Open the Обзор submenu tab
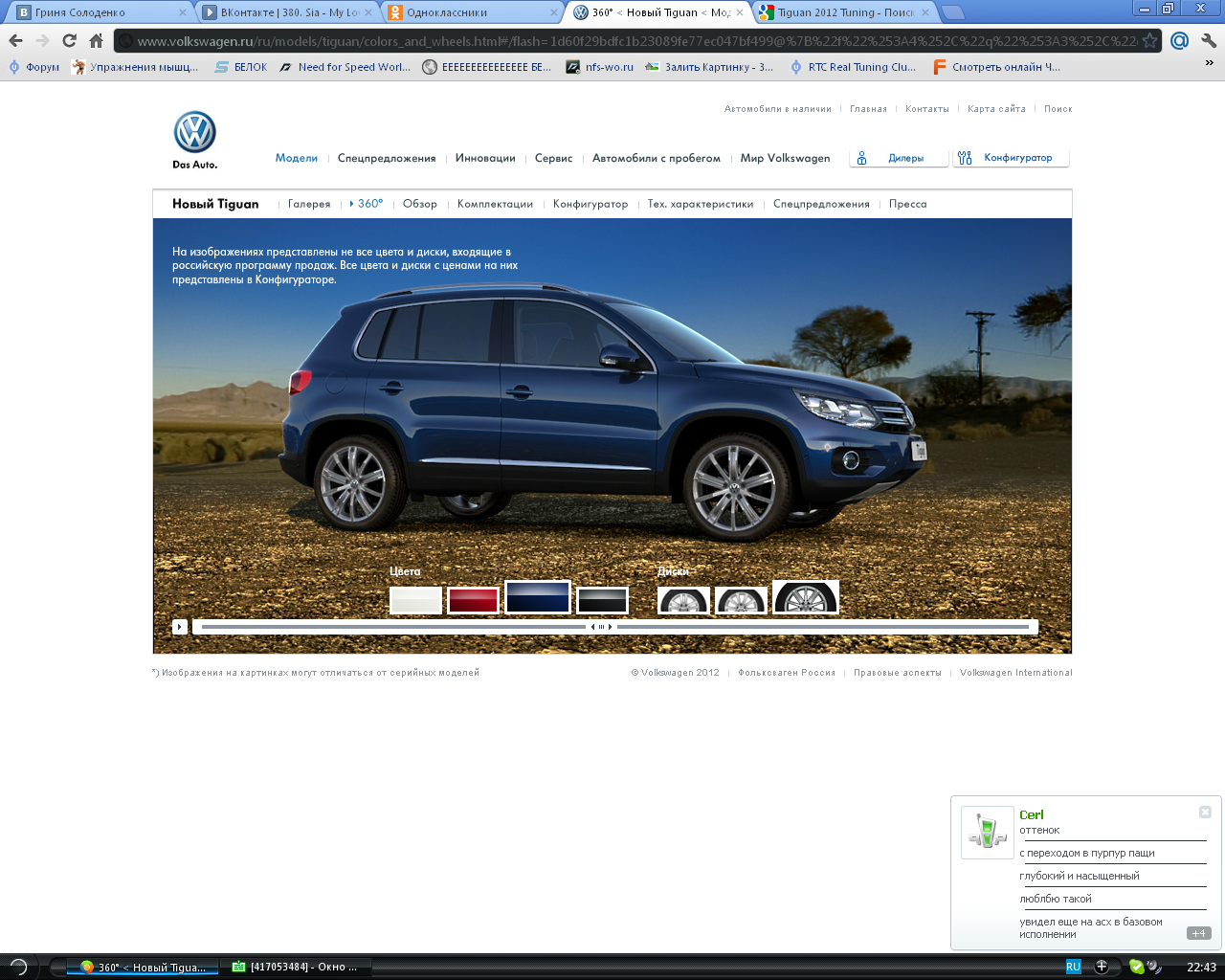Screen dimensions: 1225x980 [420, 204]
